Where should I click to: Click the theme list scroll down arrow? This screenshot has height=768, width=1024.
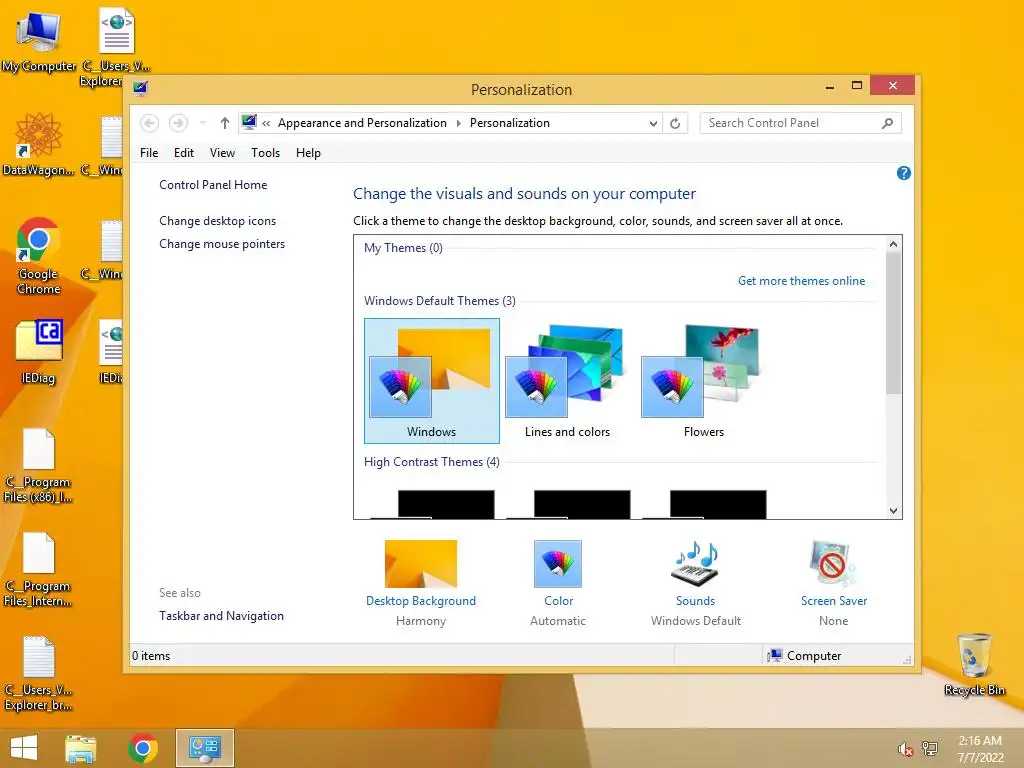coord(893,511)
